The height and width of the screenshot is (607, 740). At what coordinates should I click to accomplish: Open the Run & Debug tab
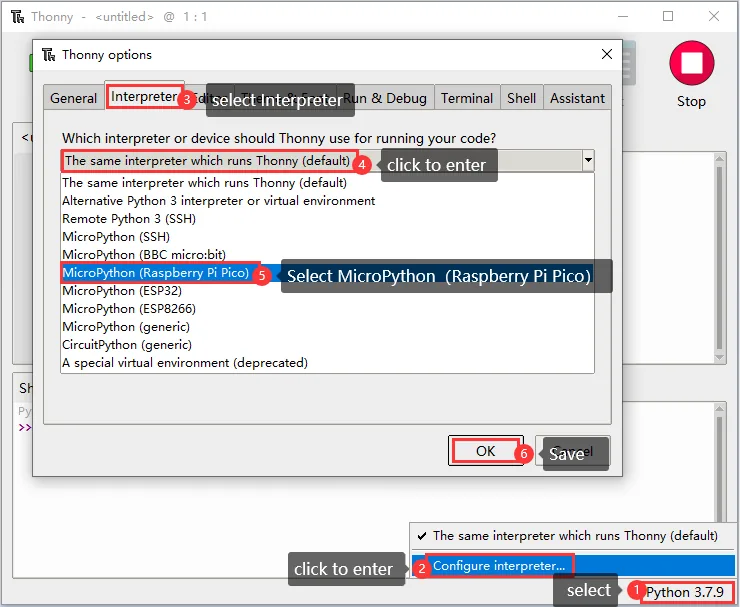click(385, 98)
